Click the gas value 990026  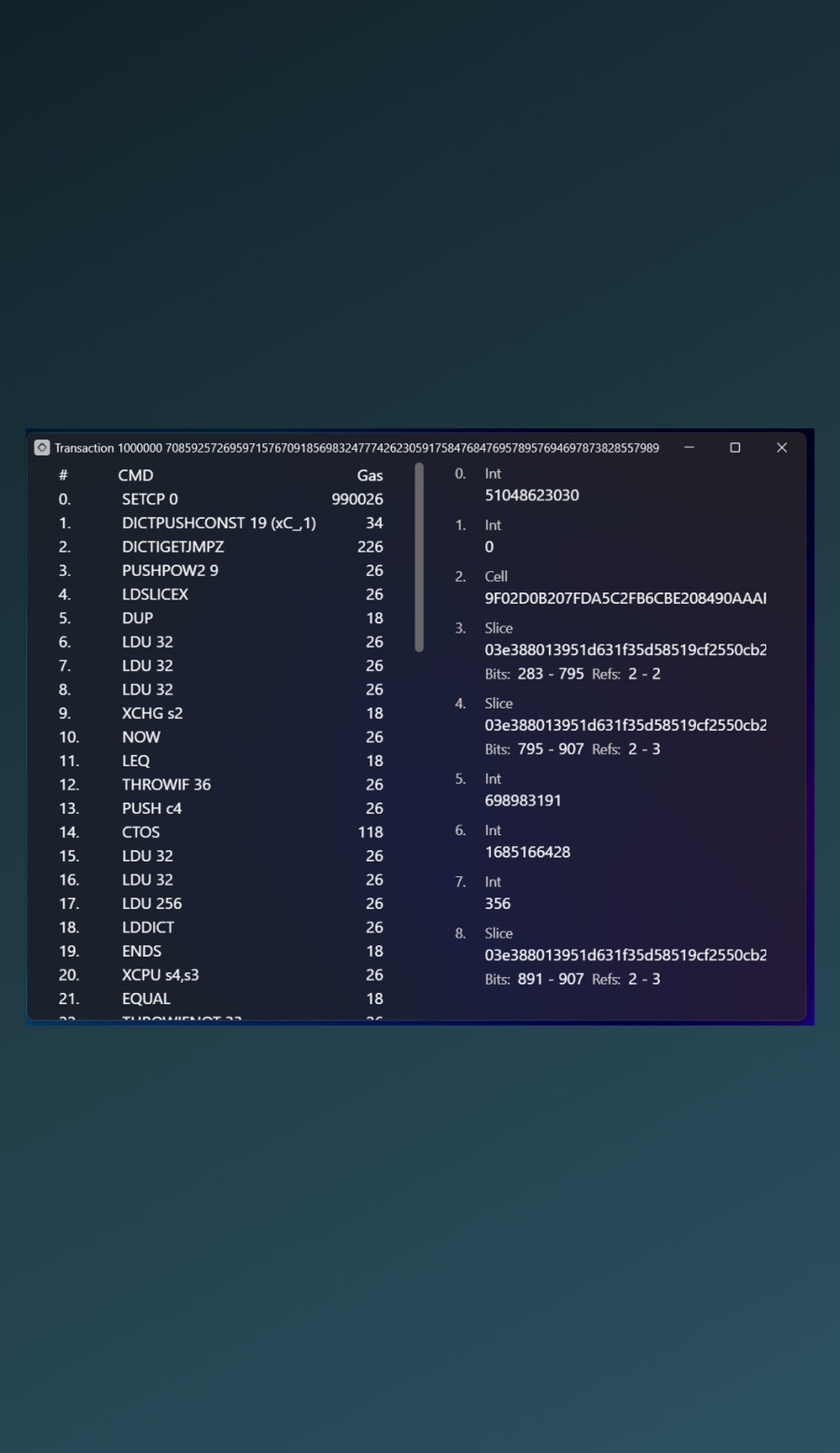click(357, 499)
